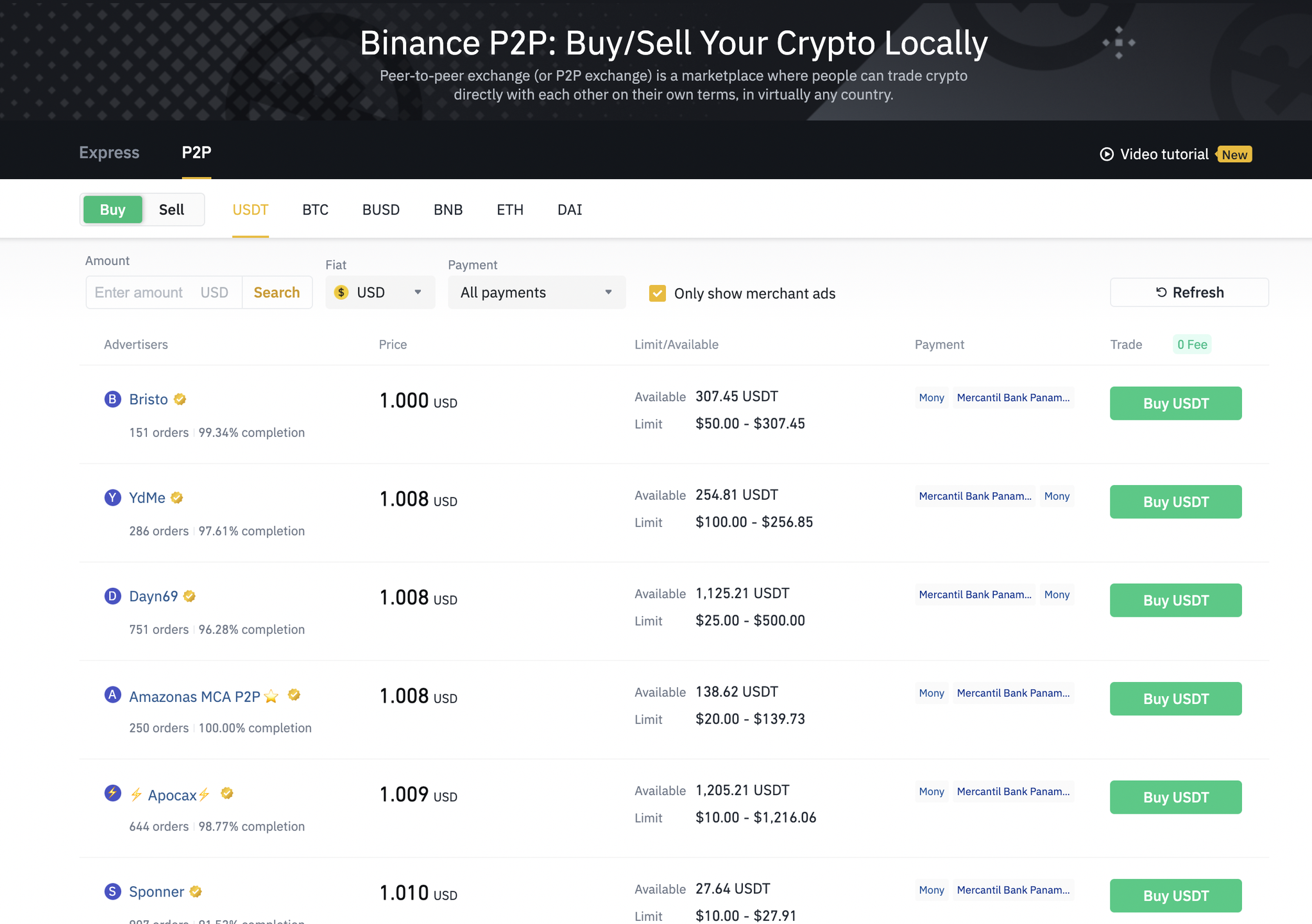Open advertiser YdMe's profile link

click(x=146, y=497)
